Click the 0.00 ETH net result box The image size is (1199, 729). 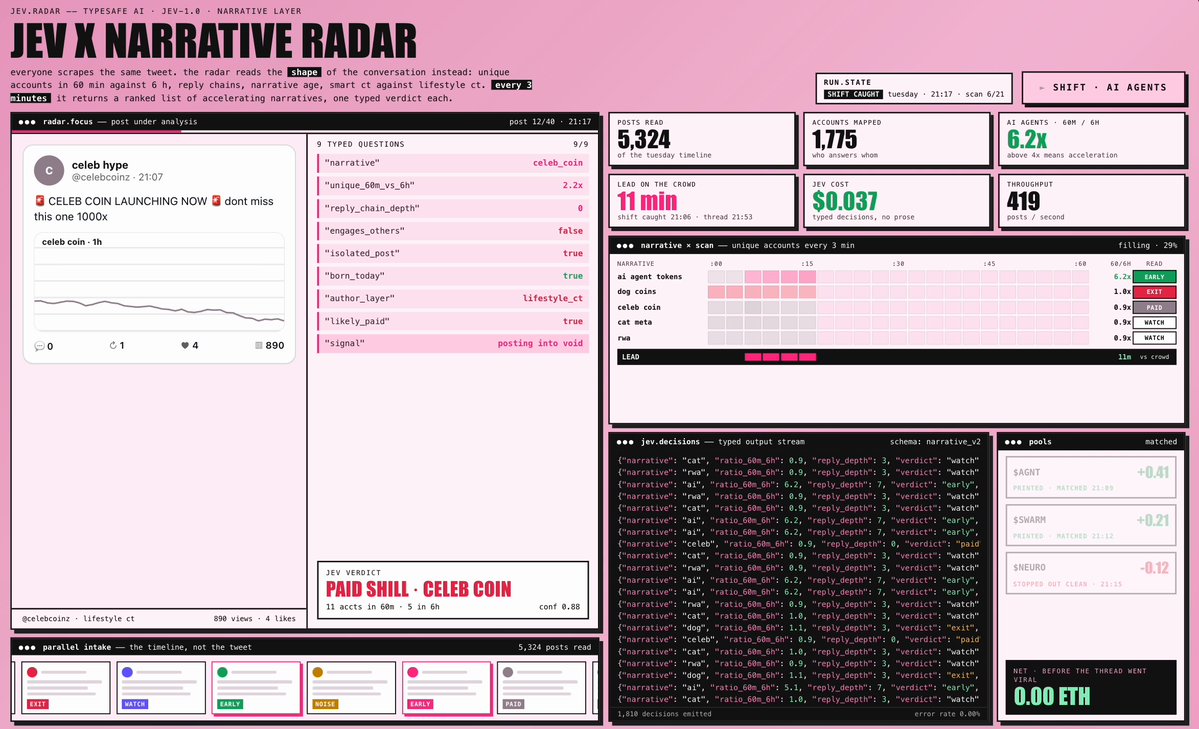[x=1090, y=687]
